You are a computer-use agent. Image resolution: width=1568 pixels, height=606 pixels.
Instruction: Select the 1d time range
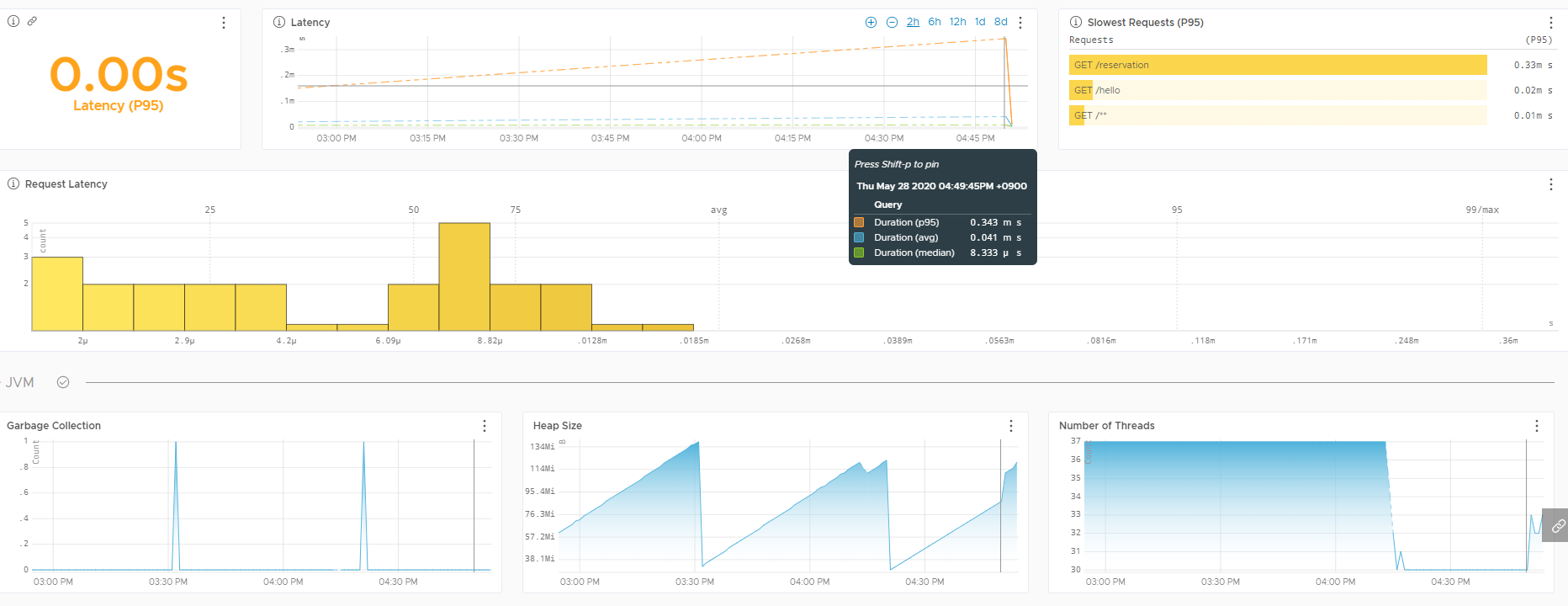pos(980,22)
